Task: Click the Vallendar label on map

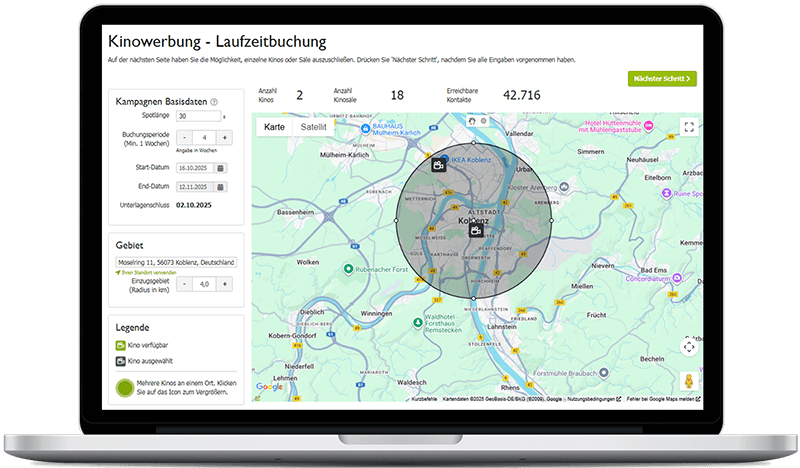Action: [x=519, y=134]
